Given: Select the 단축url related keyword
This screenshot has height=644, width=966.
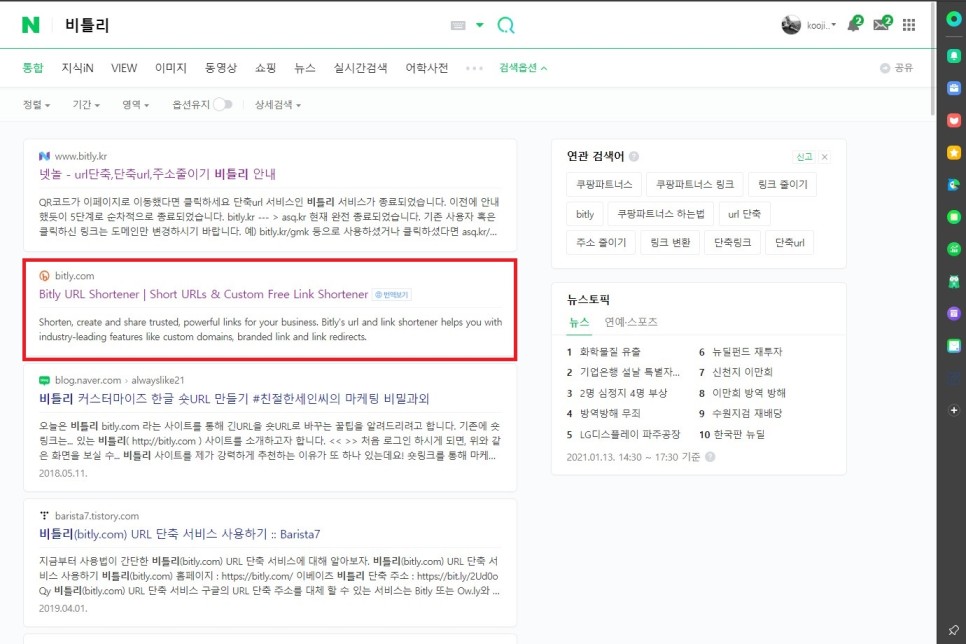Looking at the screenshot, I should [x=790, y=242].
